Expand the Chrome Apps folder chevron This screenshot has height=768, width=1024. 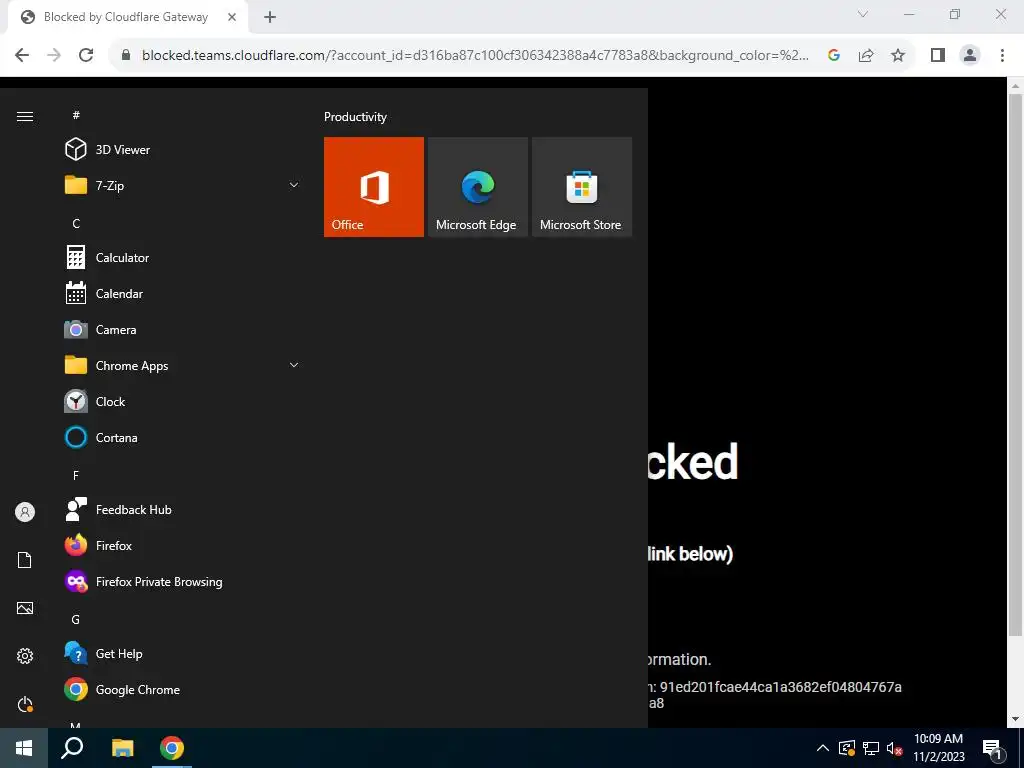pos(294,365)
